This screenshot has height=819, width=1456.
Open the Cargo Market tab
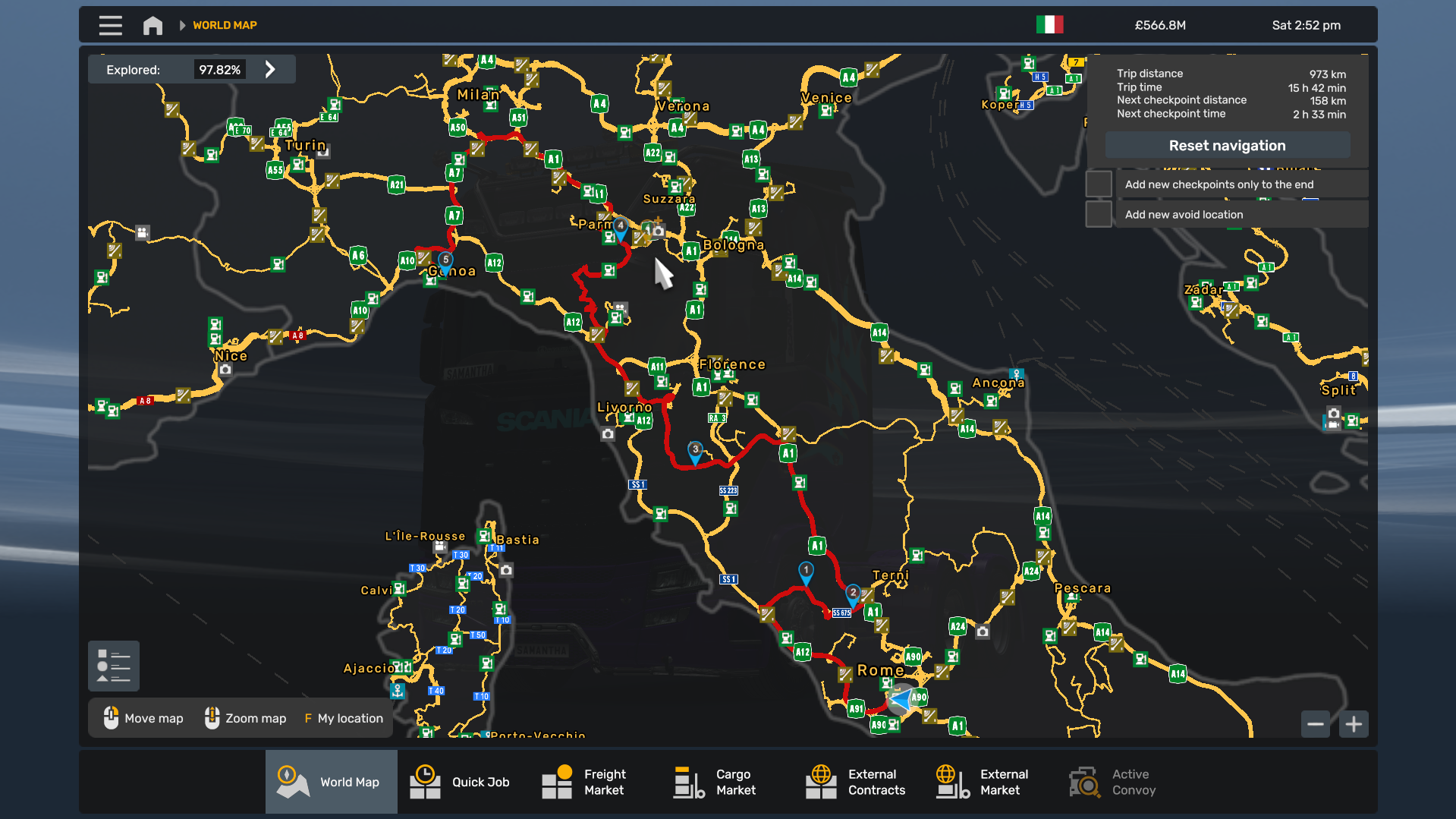pos(715,782)
